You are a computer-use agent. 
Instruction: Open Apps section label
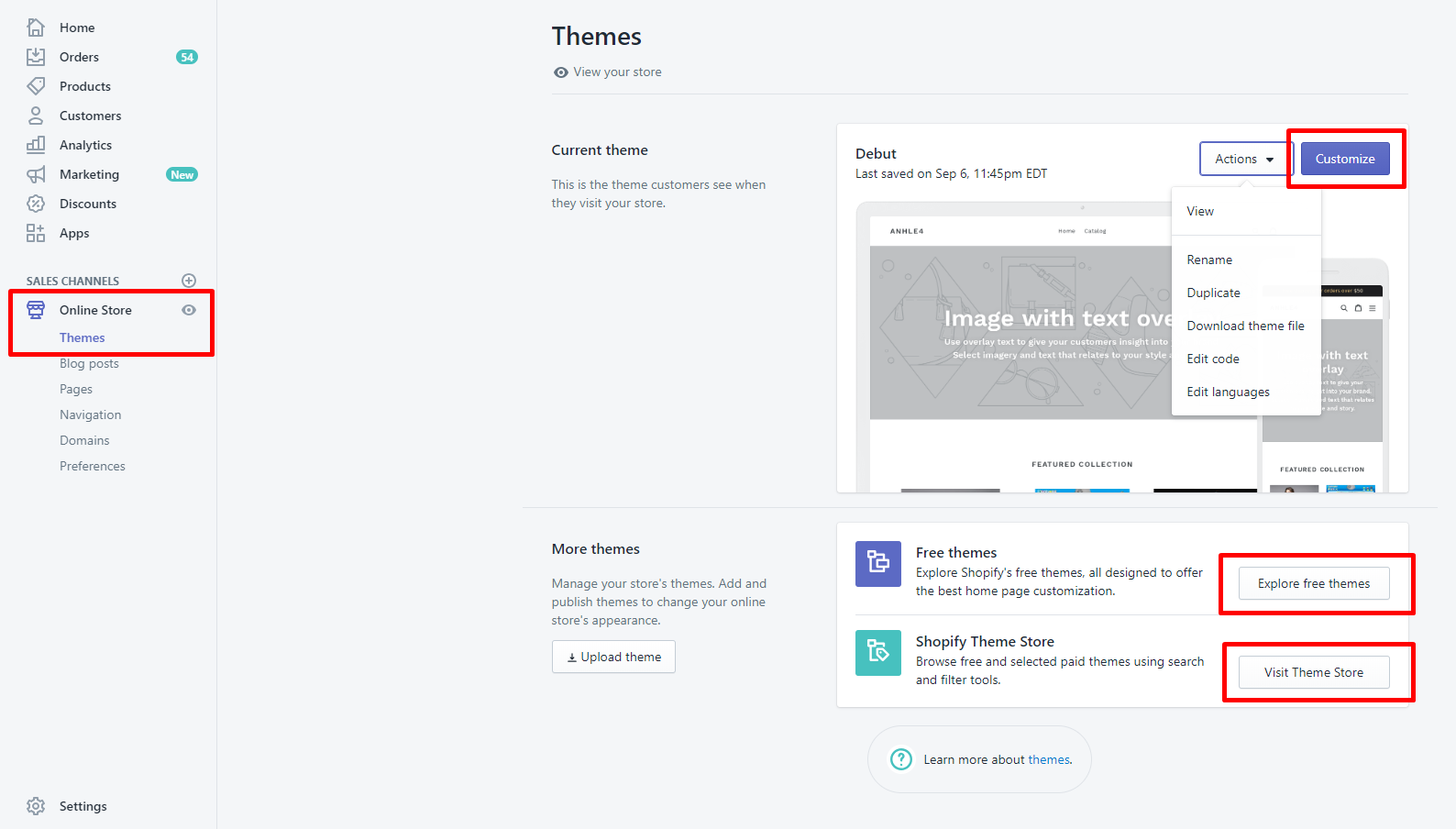pyautogui.click(x=74, y=233)
